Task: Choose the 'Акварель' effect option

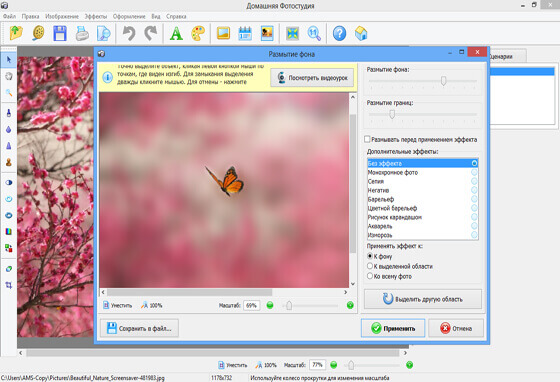Action: (422, 226)
